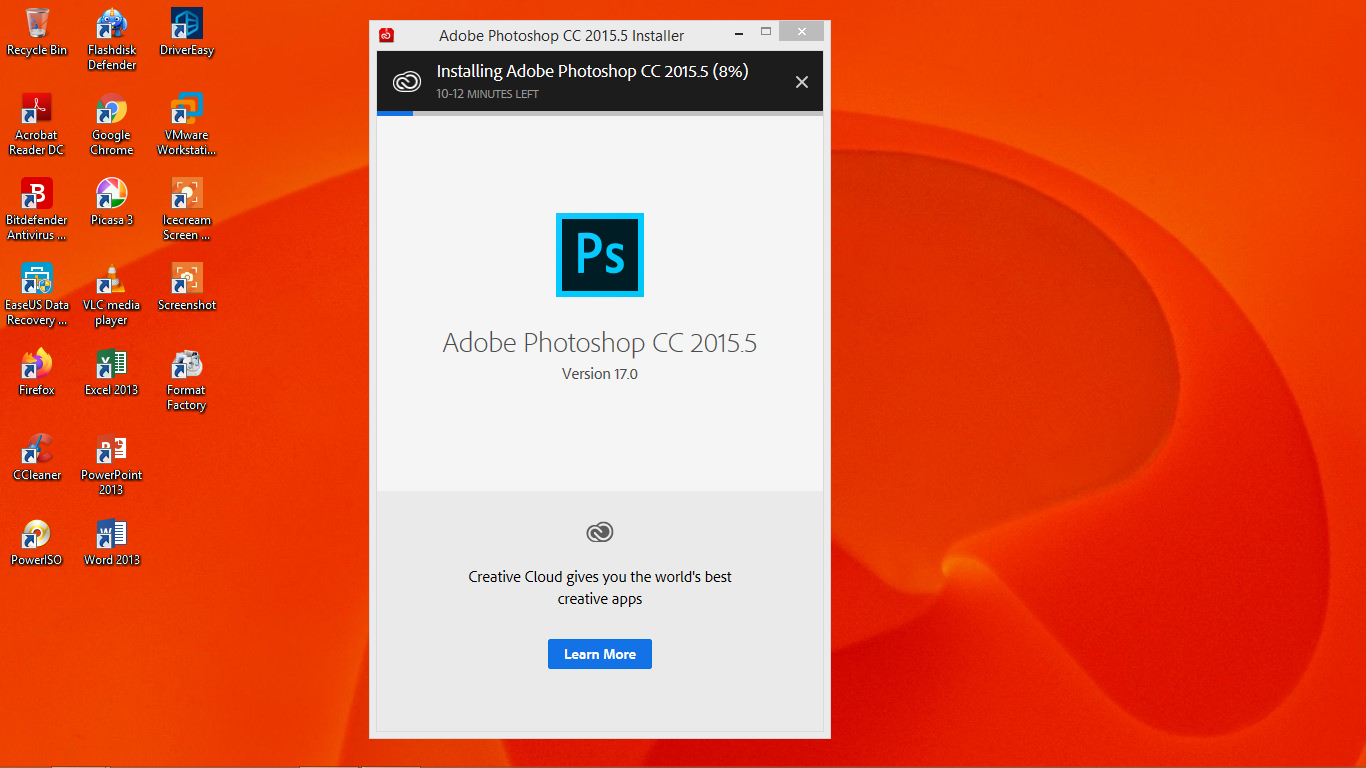The height and width of the screenshot is (768, 1366).
Task: Click the CCleaner desktop icon
Action: point(37,456)
